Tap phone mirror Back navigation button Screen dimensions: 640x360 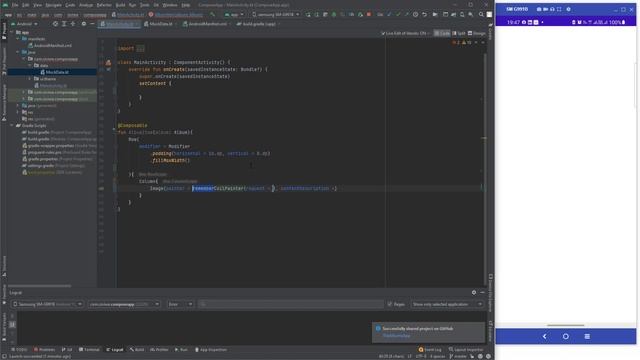(x=544, y=336)
